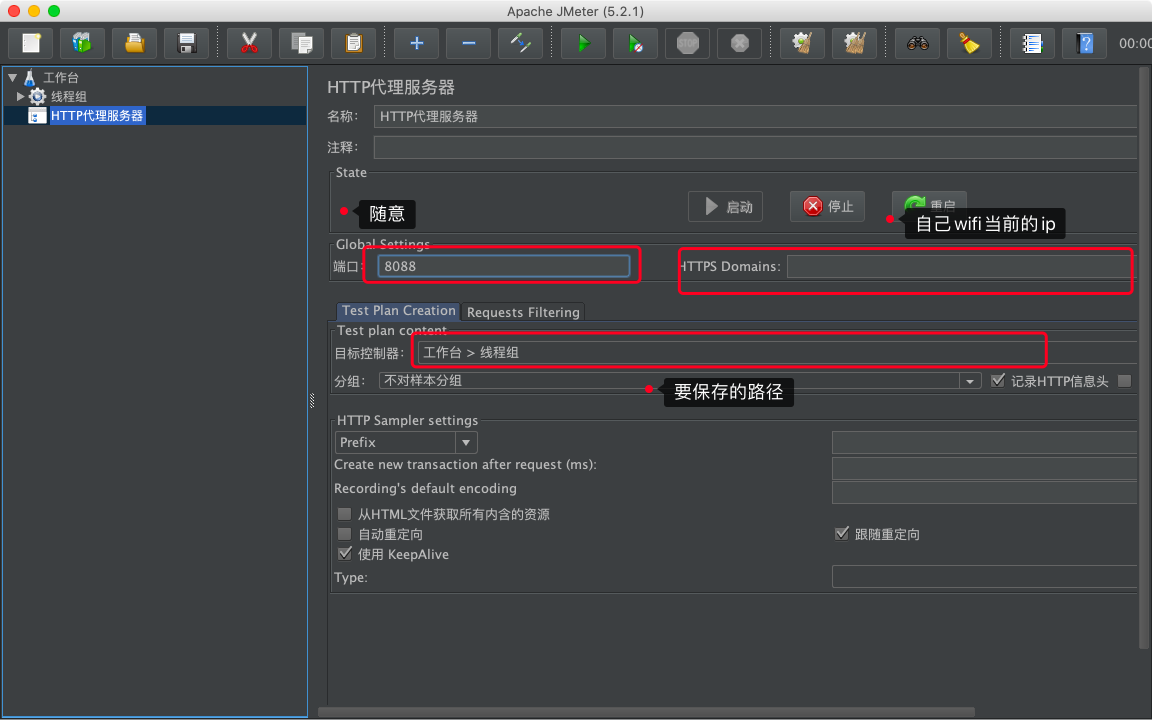Clear results with single broom gear icon

pos(802,43)
